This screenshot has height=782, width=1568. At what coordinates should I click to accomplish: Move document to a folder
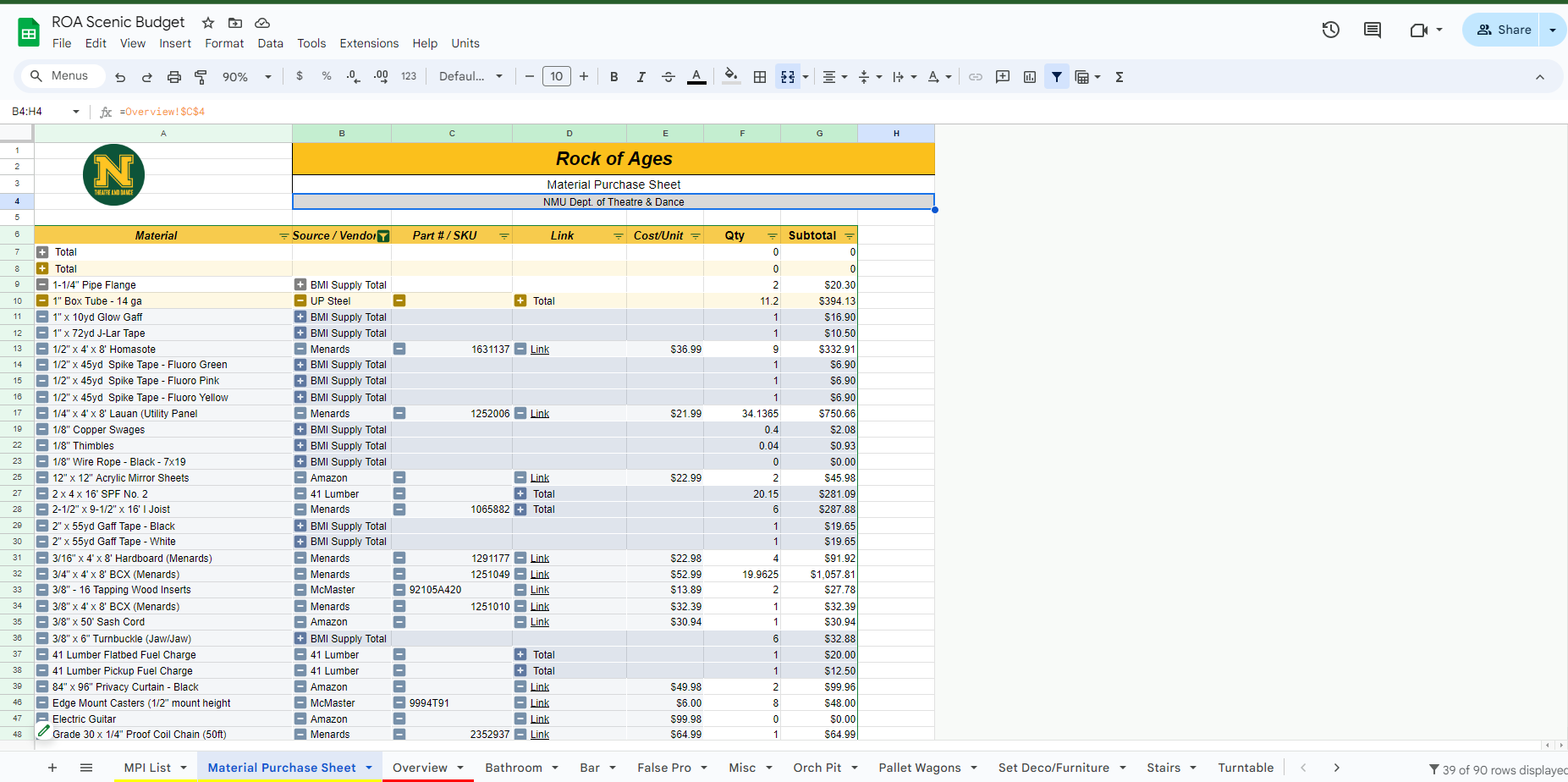coord(235,23)
